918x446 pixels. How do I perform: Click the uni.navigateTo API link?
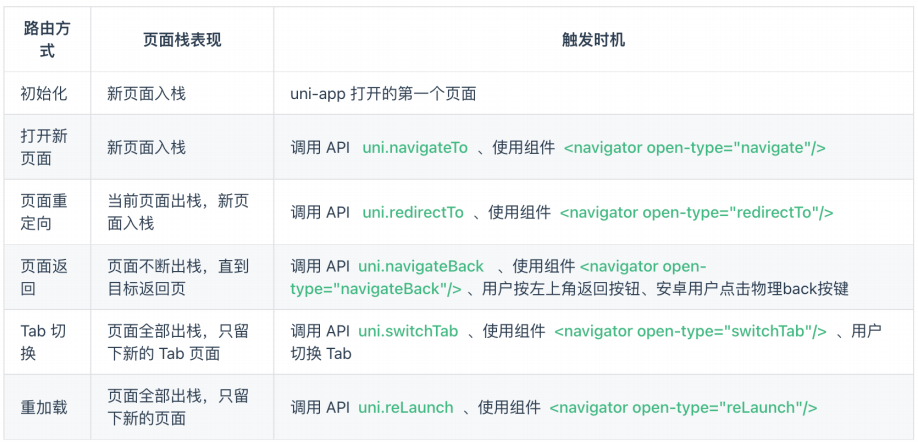coord(414,147)
